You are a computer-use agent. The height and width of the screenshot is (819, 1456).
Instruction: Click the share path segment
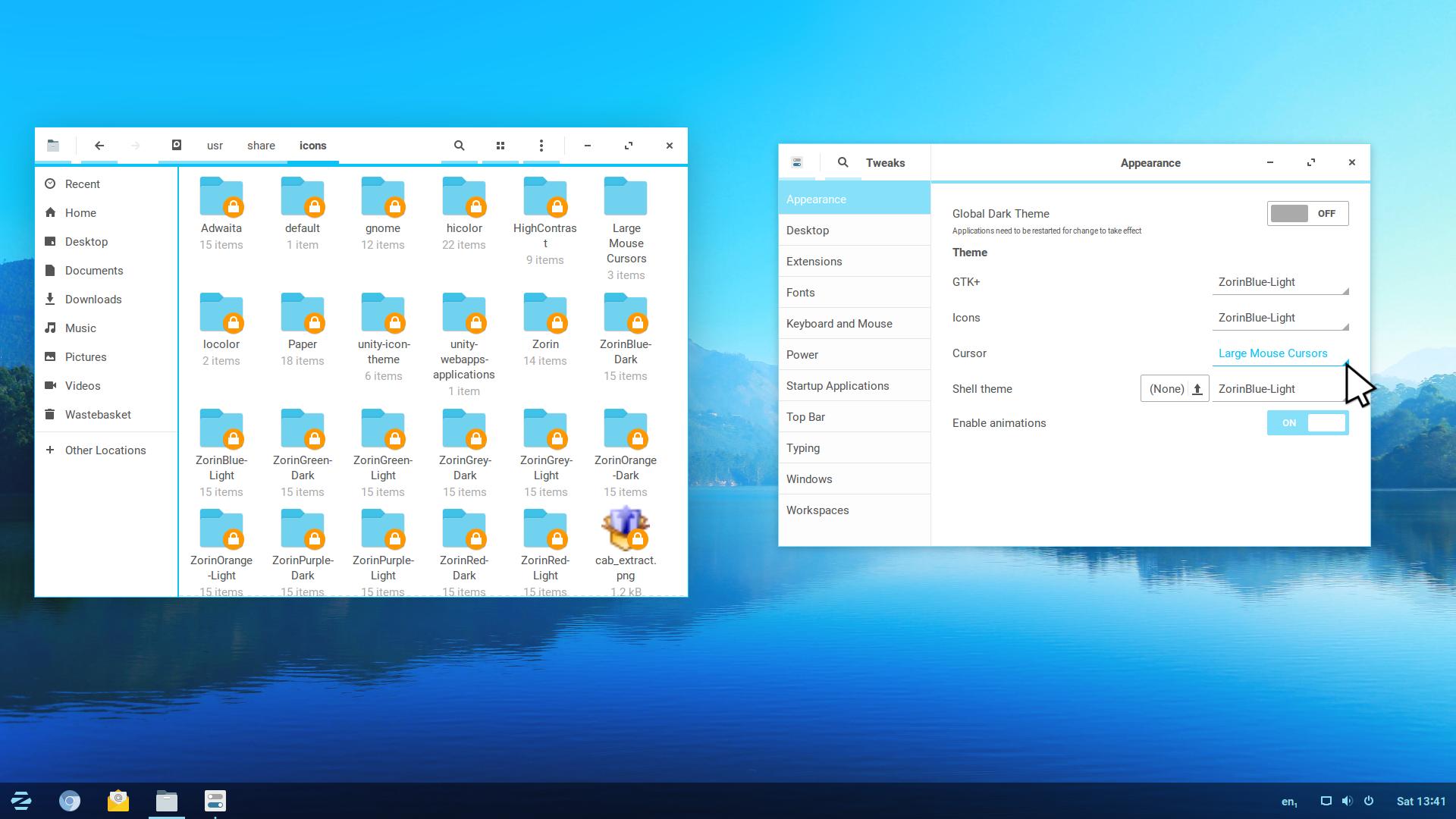(x=261, y=146)
